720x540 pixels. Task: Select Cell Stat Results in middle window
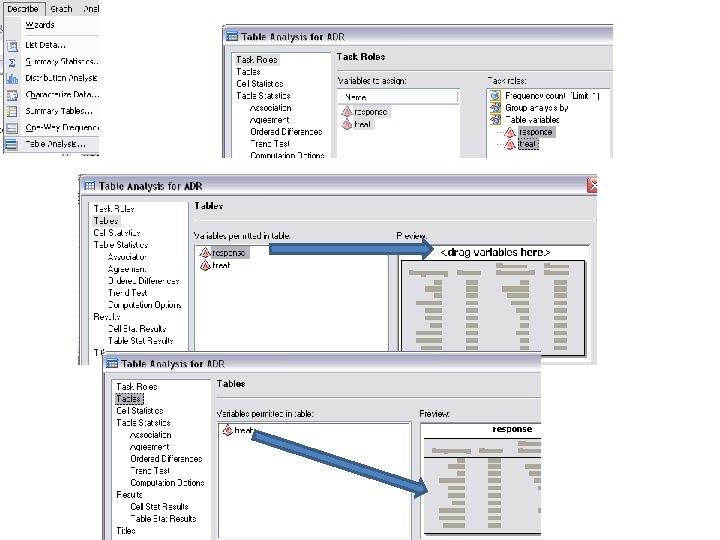[137, 329]
